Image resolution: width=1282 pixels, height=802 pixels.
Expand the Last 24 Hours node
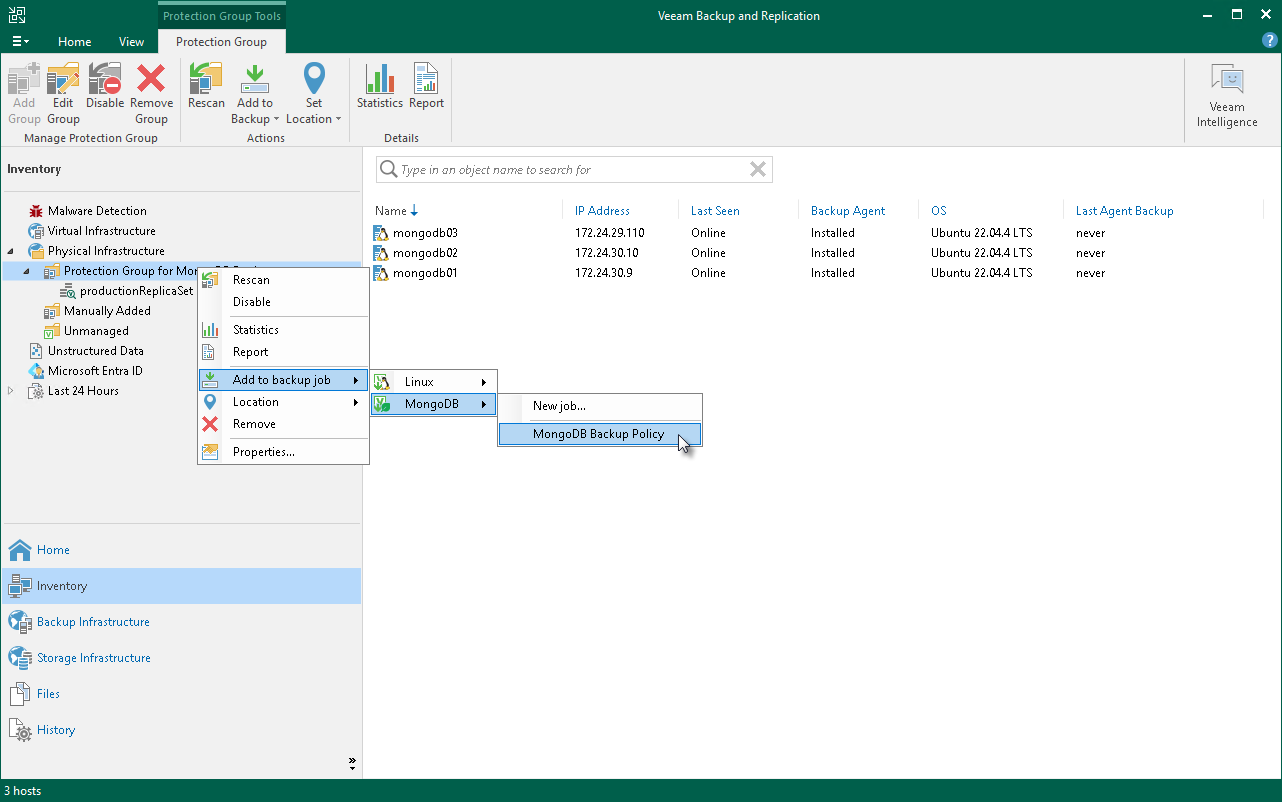[11, 391]
